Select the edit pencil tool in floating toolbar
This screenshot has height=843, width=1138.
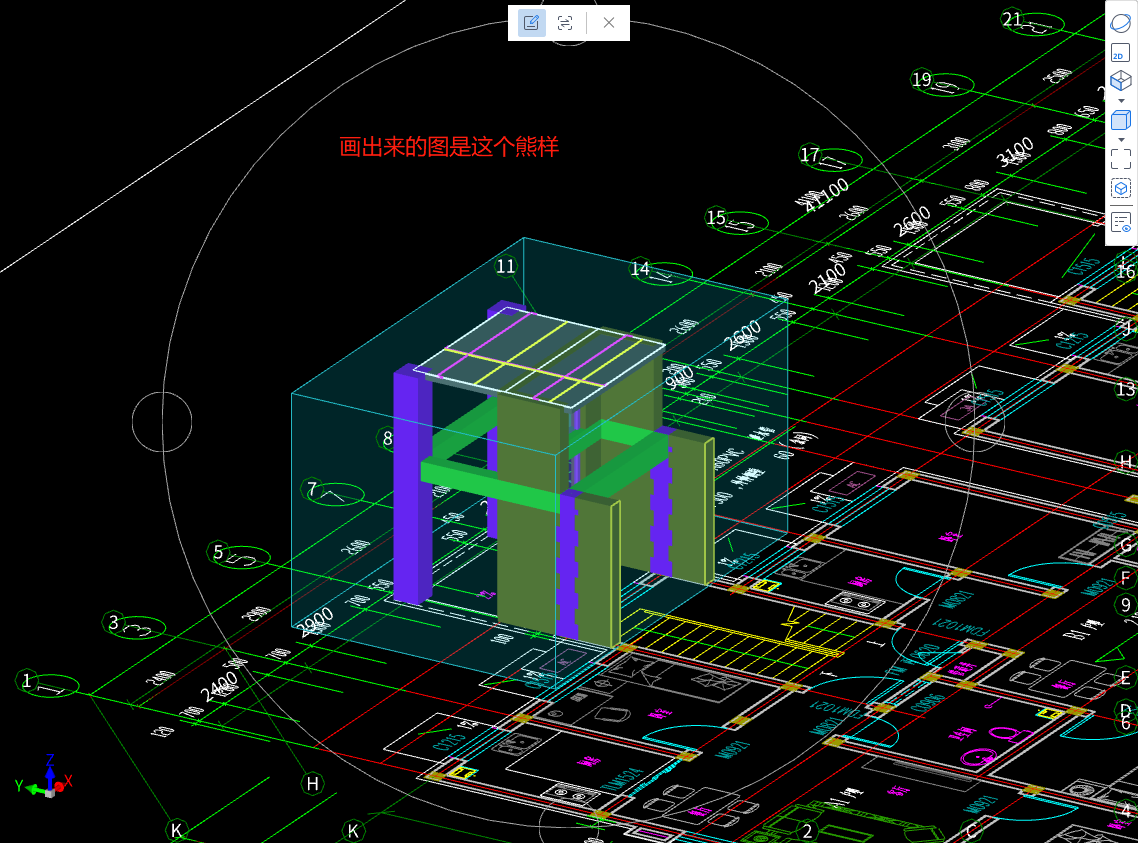click(x=531, y=23)
